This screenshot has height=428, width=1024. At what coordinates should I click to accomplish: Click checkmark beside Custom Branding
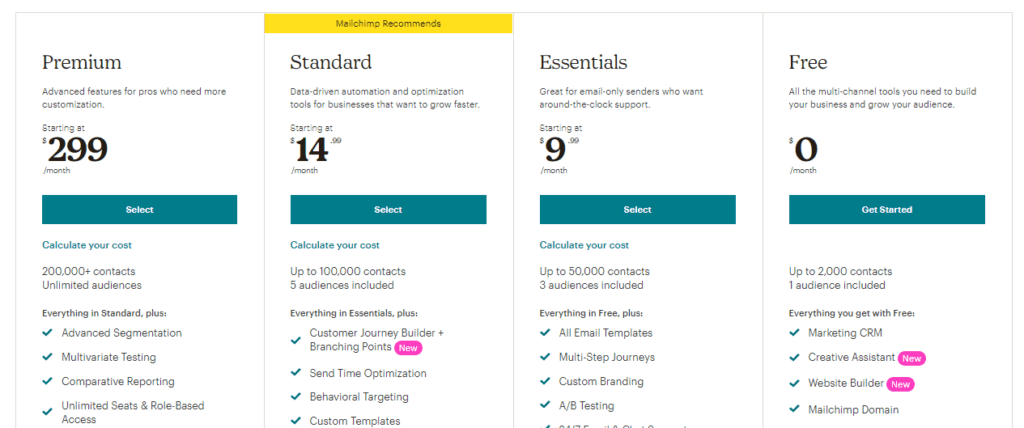pos(545,381)
